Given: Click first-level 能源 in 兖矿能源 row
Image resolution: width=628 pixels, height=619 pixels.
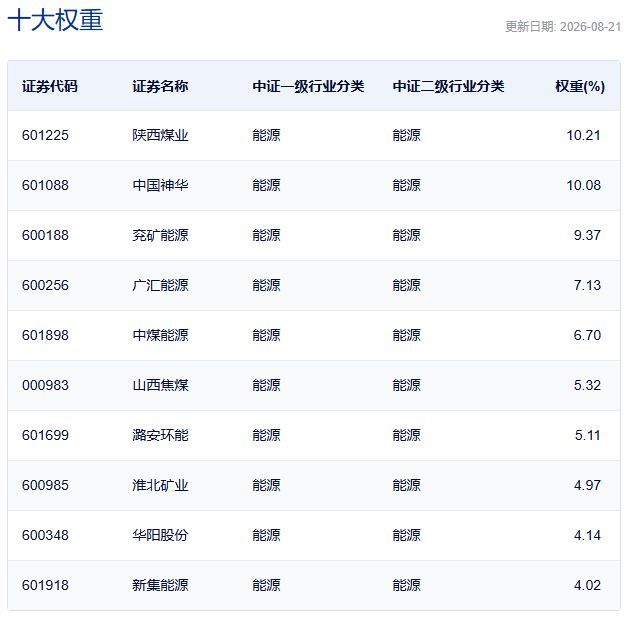Looking at the screenshot, I should pos(266,235).
